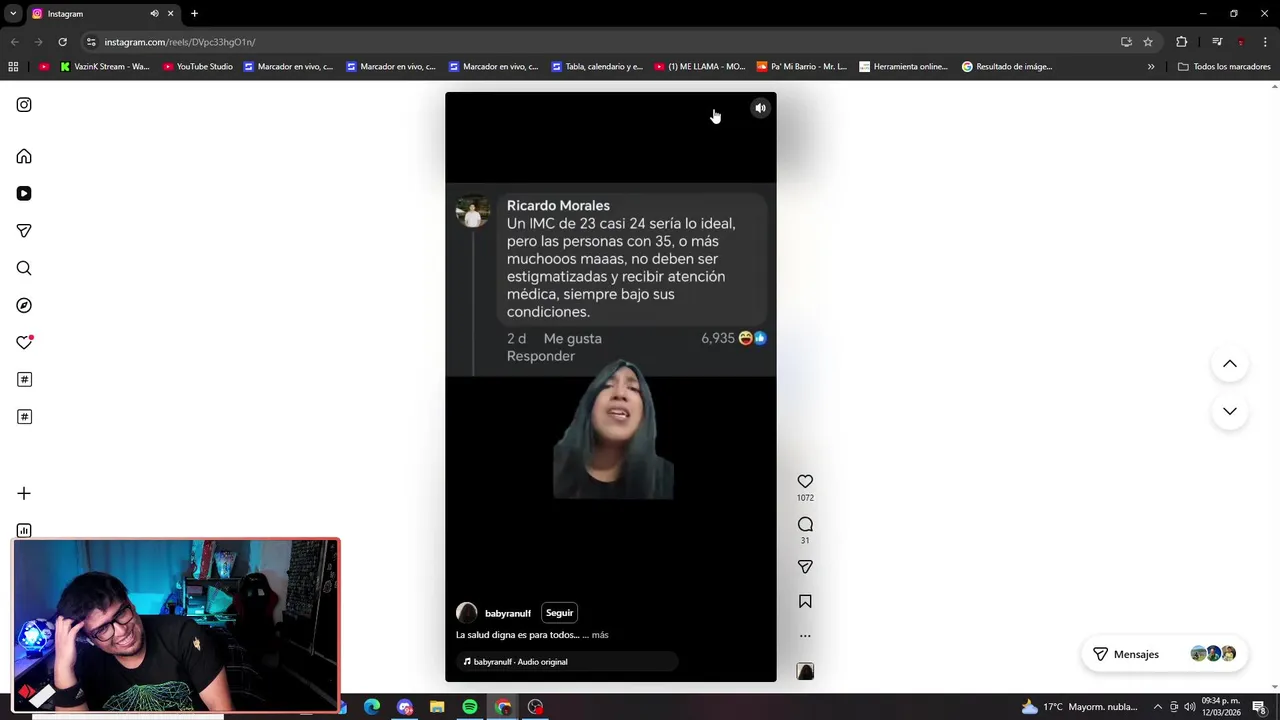
Task: Open Windows notification center icon
Action: 1259,707
